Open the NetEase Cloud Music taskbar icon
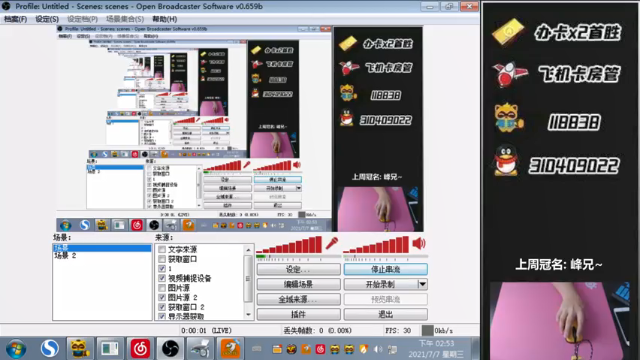The height and width of the screenshot is (360, 640). [140, 349]
